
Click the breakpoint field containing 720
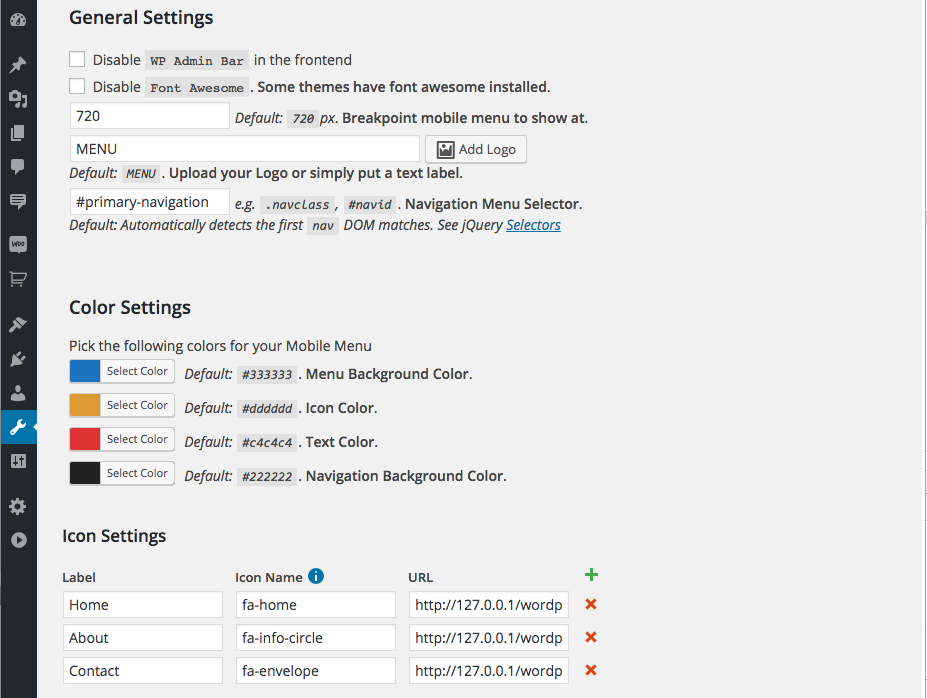(x=150, y=116)
